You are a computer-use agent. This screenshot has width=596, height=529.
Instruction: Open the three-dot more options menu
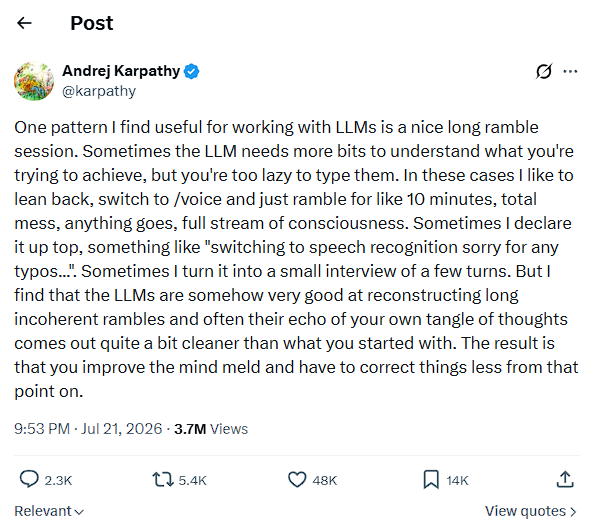570,71
